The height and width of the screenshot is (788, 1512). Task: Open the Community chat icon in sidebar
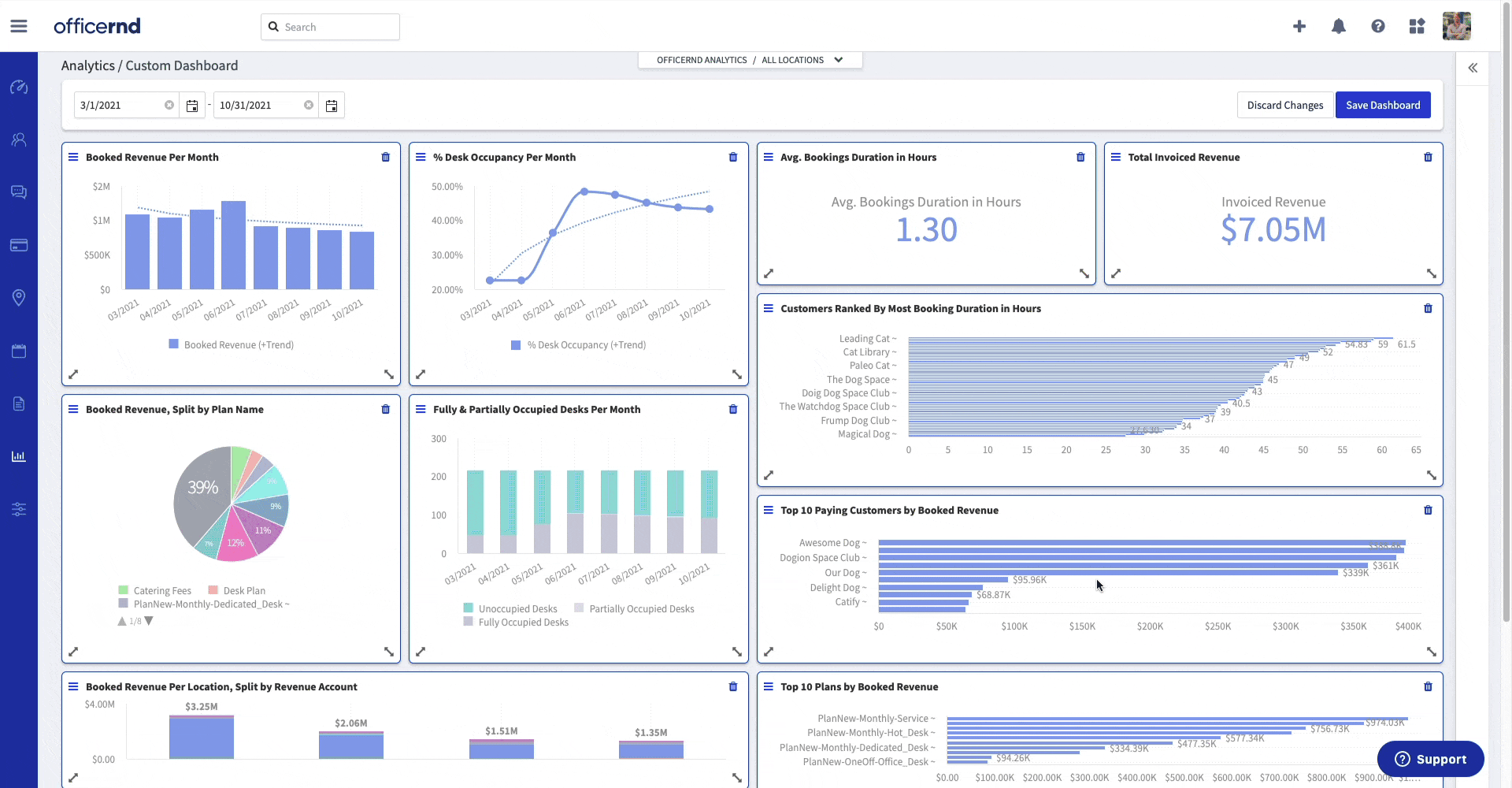(19, 192)
